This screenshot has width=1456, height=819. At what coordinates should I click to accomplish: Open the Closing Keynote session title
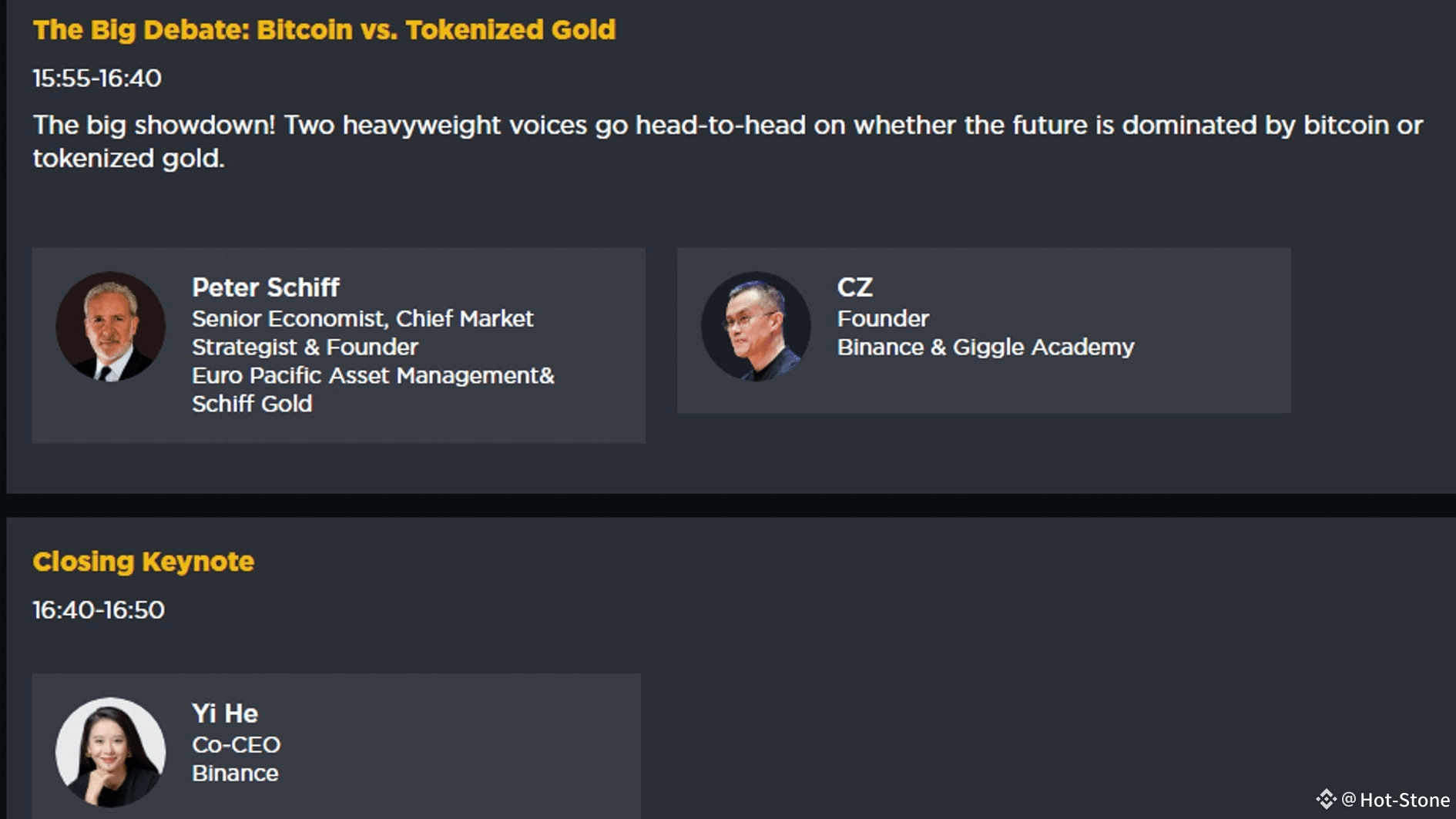[x=143, y=562]
